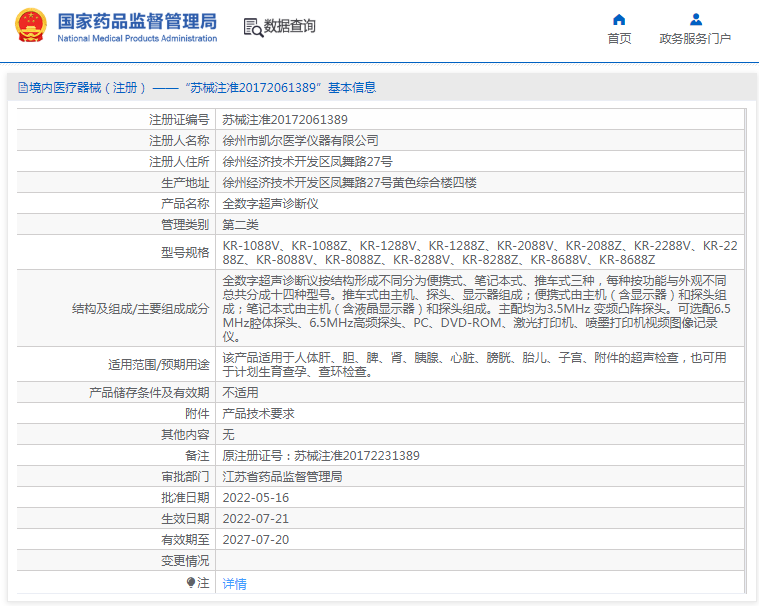Click the 注册人名称 row label
Screen dimensions: 759x606
[x=179, y=140]
